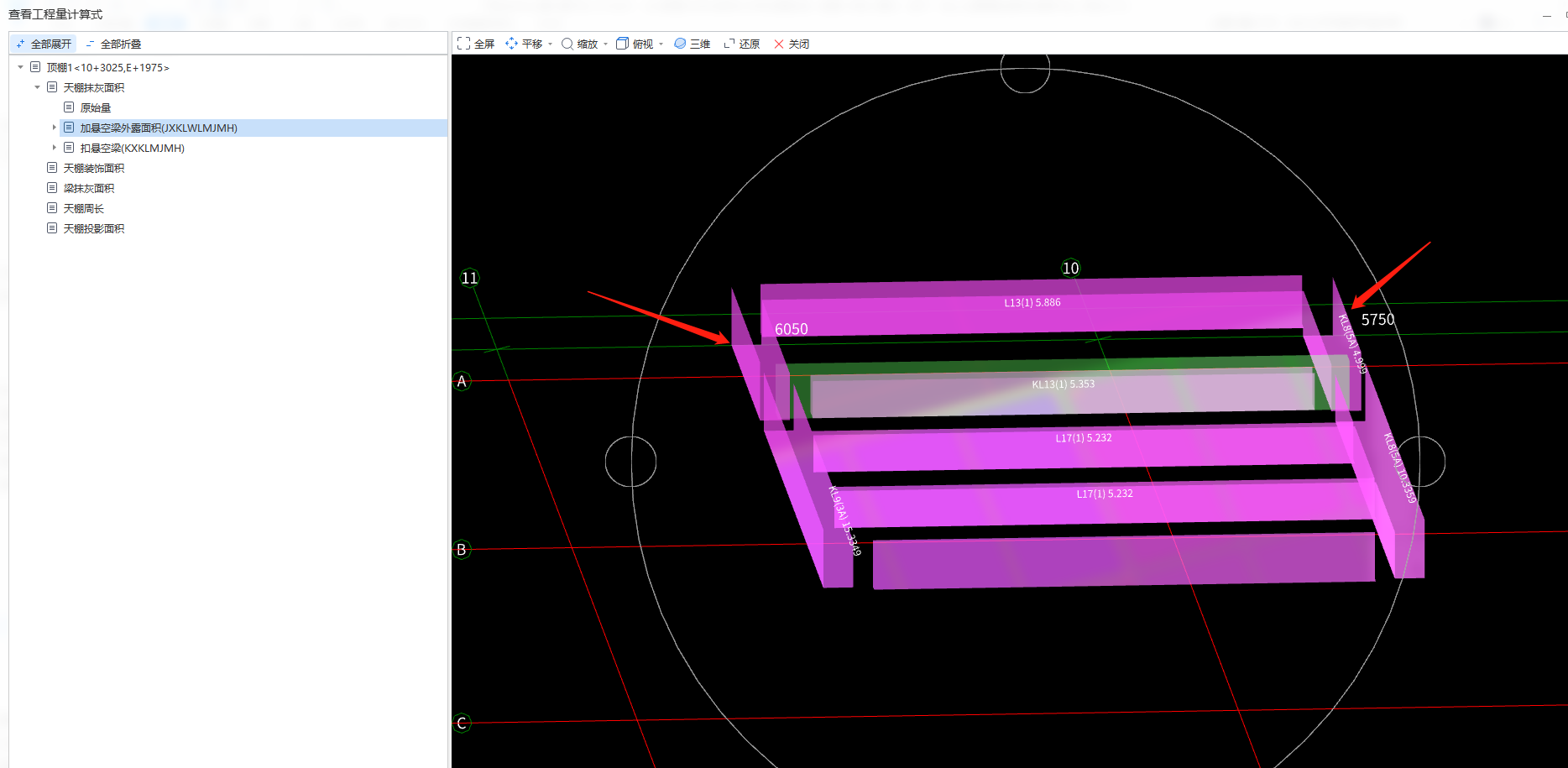Open the 平移 dropdown arrow
Image resolution: width=1568 pixels, height=768 pixels.
pyautogui.click(x=550, y=44)
